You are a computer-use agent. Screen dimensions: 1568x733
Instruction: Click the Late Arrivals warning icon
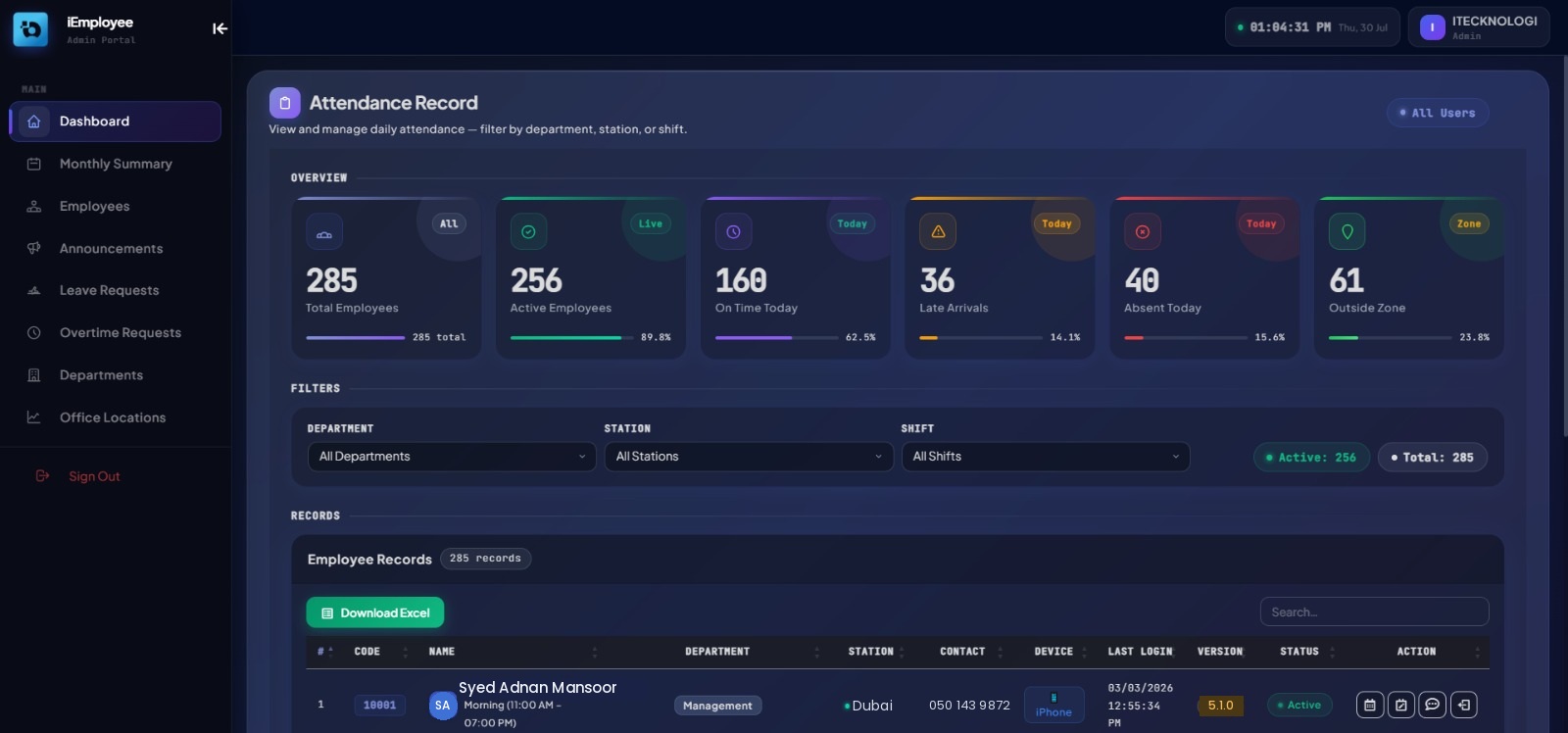coord(938,232)
